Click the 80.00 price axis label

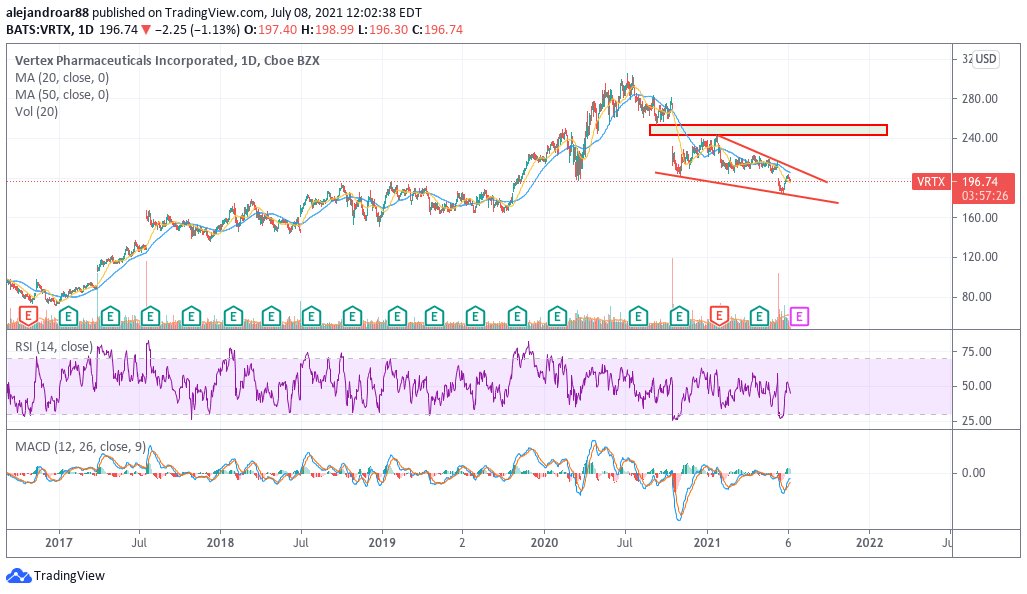pyautogui.click(x=977, y=297)
